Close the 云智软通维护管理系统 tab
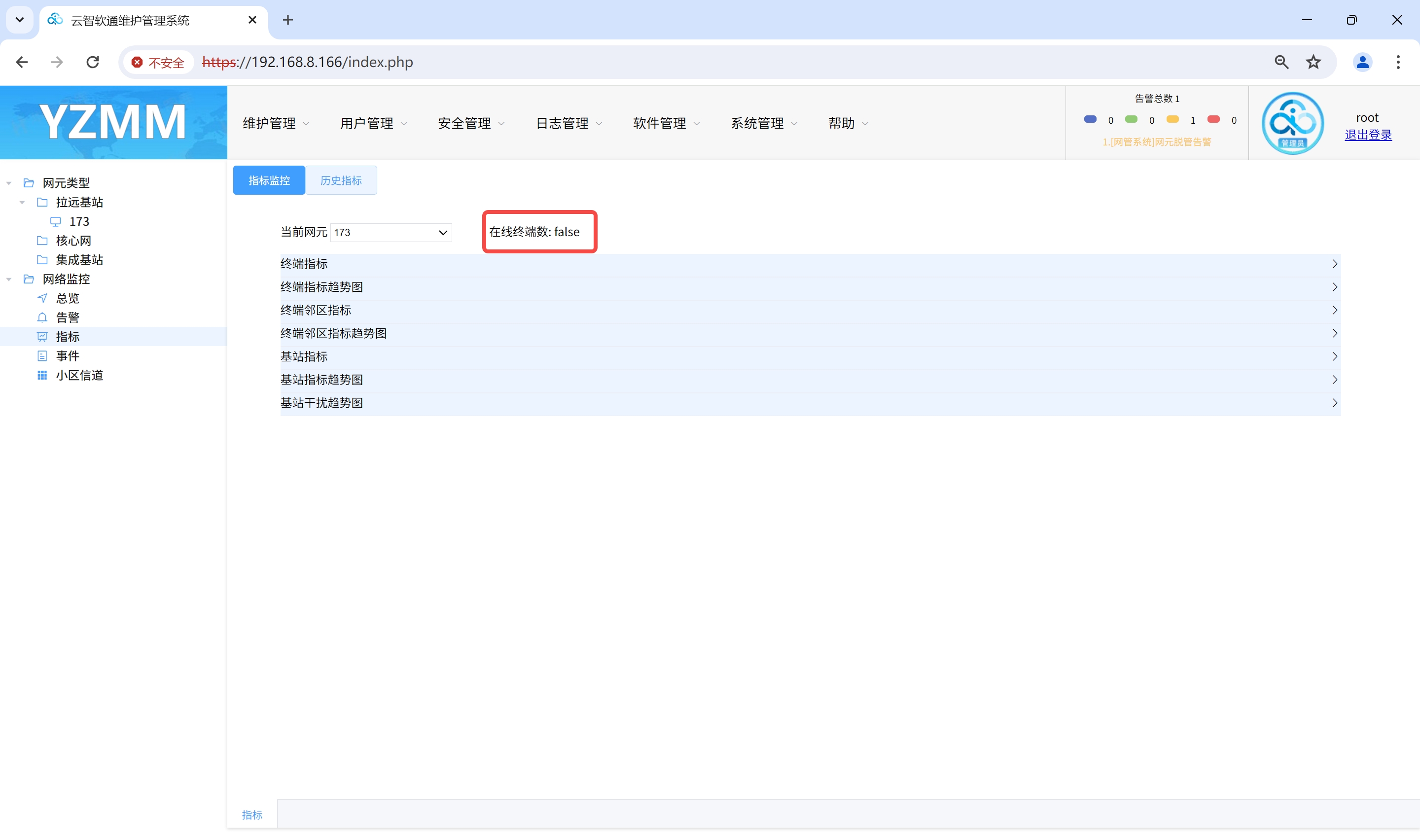1420x840 pixels. click(x=252, y=20)
